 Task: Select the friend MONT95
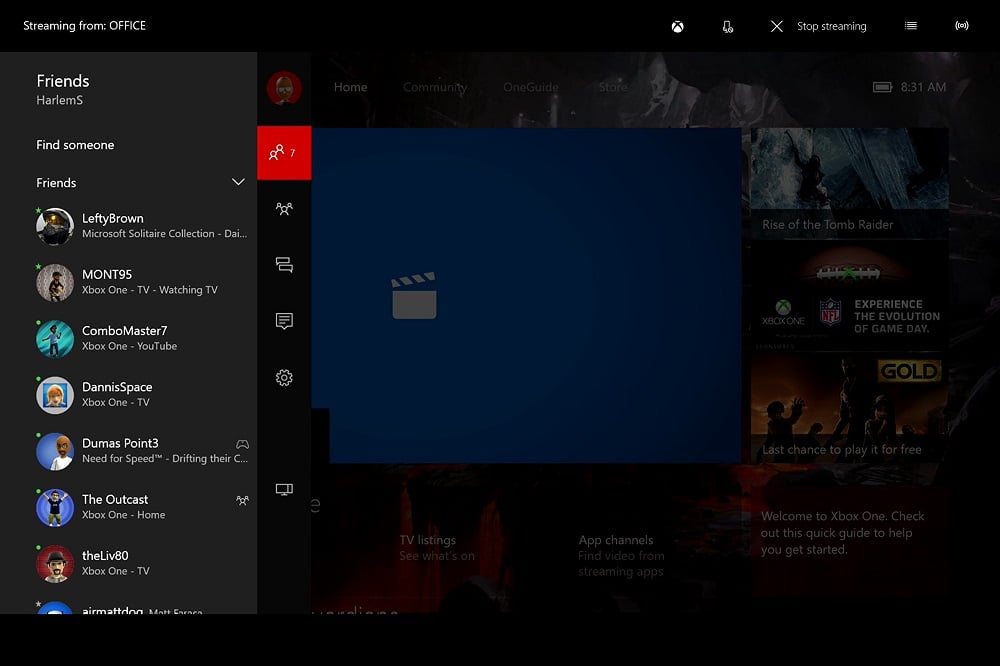coord(142,282)
